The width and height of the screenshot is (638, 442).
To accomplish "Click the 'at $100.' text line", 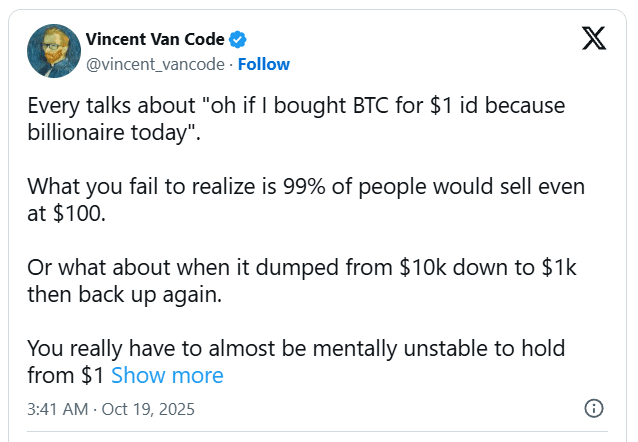I will [x=66, y=213].
